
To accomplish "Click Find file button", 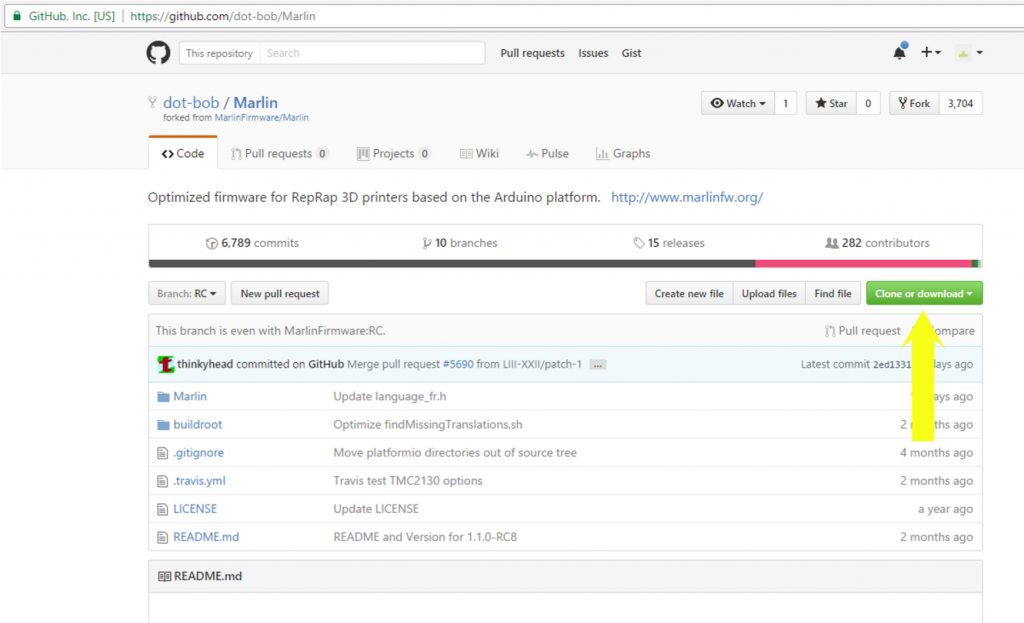I will 833,293.
